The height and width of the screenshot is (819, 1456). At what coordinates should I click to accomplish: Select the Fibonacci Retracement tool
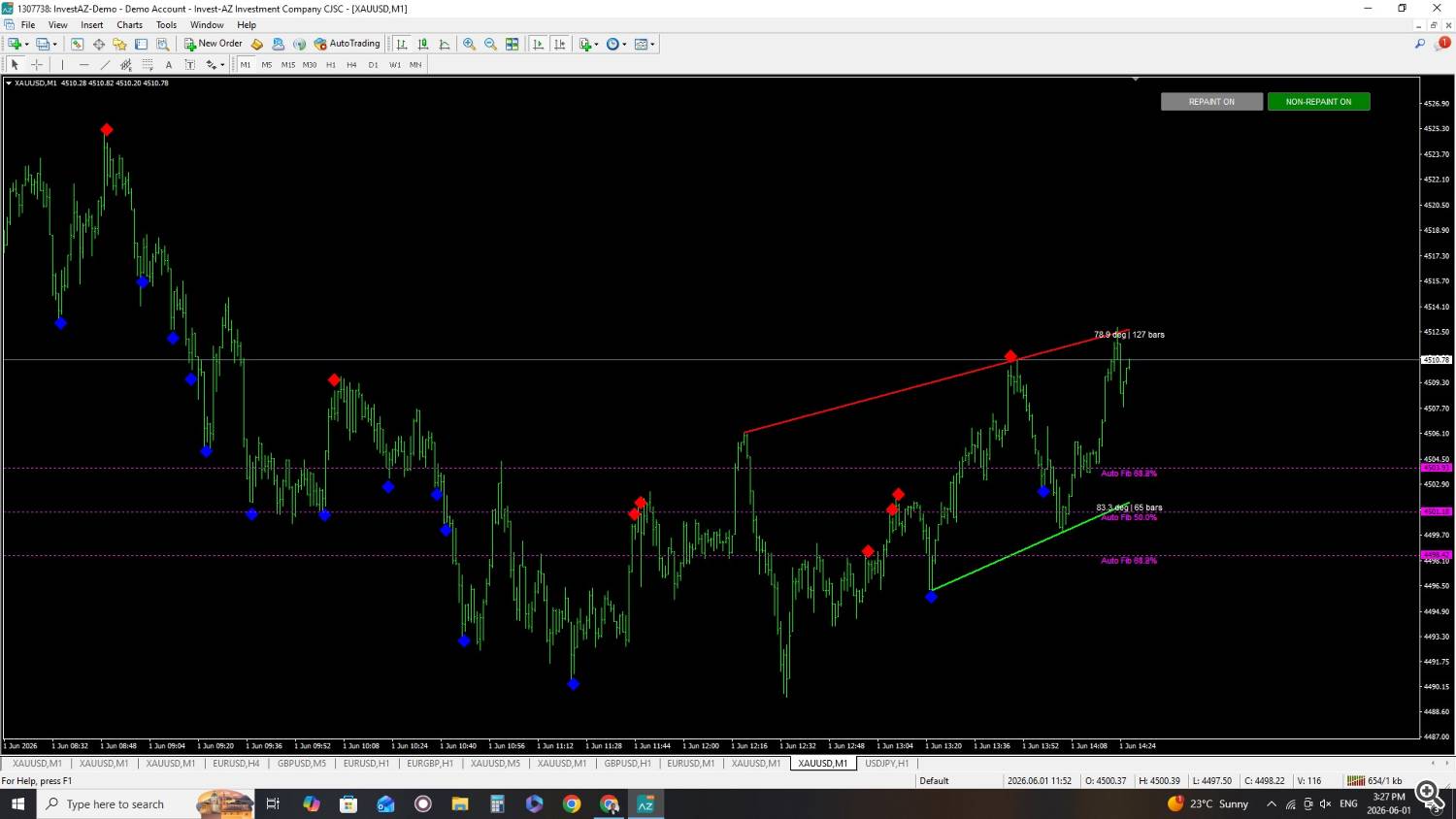pos(148,65)
